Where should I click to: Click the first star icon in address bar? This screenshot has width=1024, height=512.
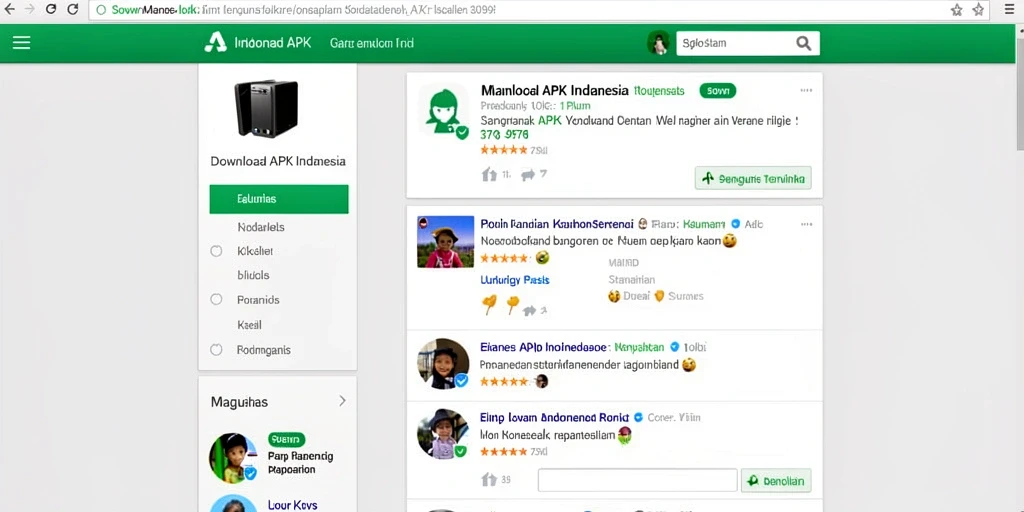957,10
